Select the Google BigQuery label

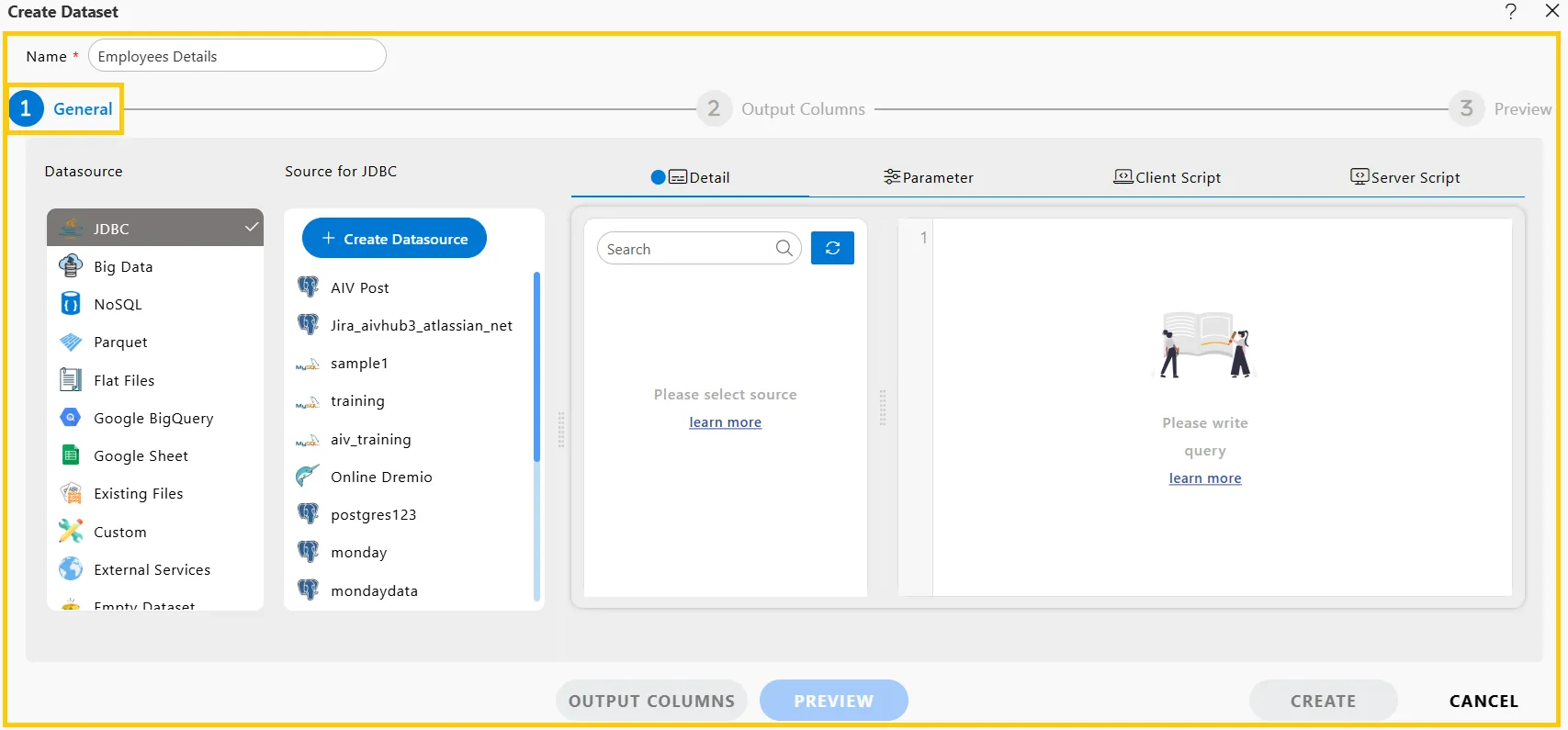[153, 418]
